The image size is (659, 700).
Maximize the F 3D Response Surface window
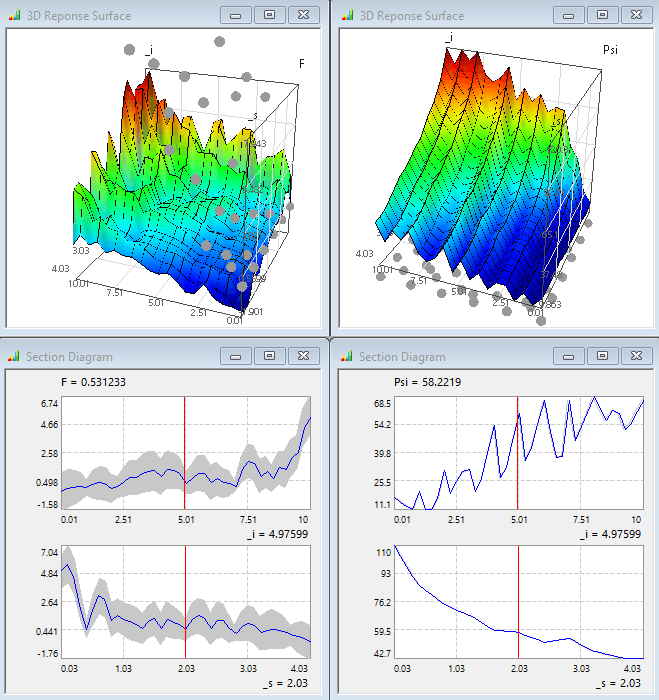click(269, 15)
